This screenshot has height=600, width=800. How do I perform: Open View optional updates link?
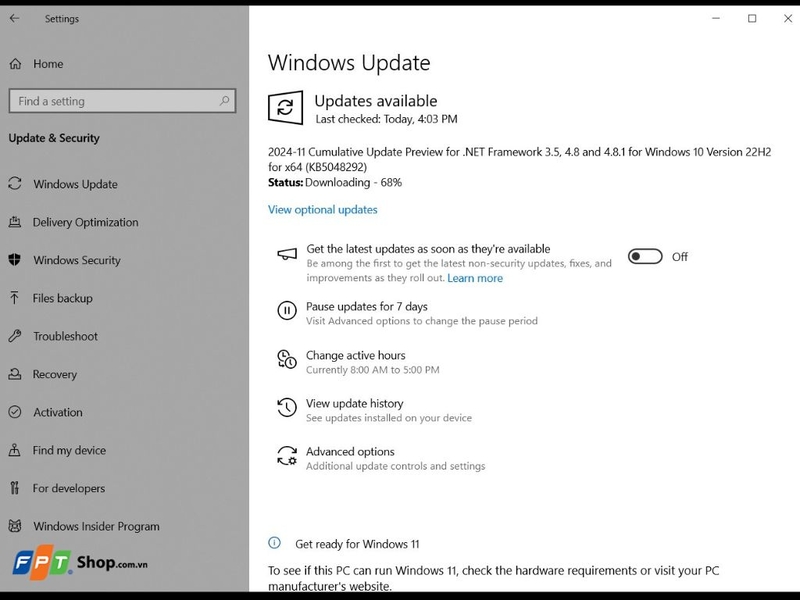(x=322, y=210)
